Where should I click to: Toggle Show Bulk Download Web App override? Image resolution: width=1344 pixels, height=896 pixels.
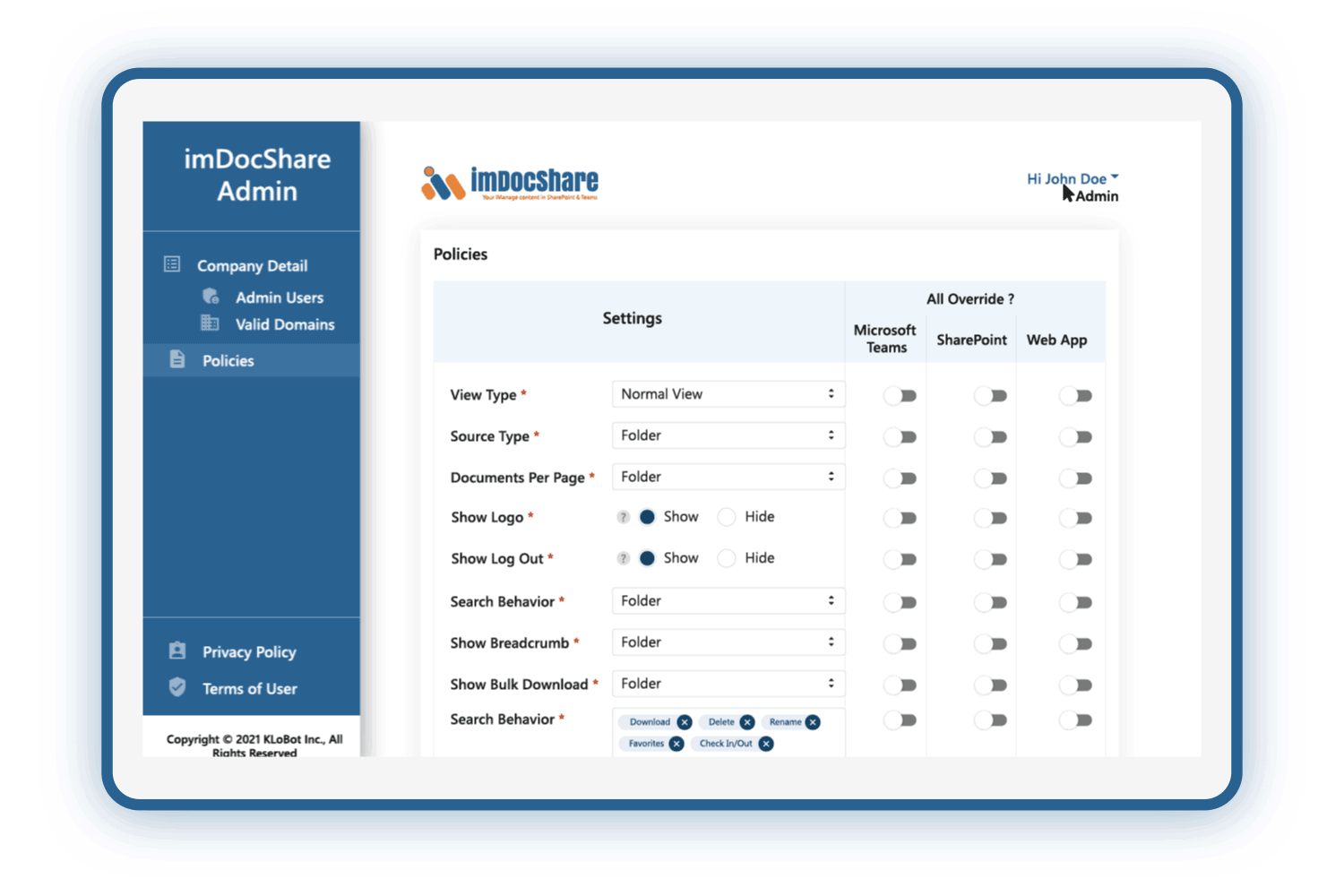1075,685
